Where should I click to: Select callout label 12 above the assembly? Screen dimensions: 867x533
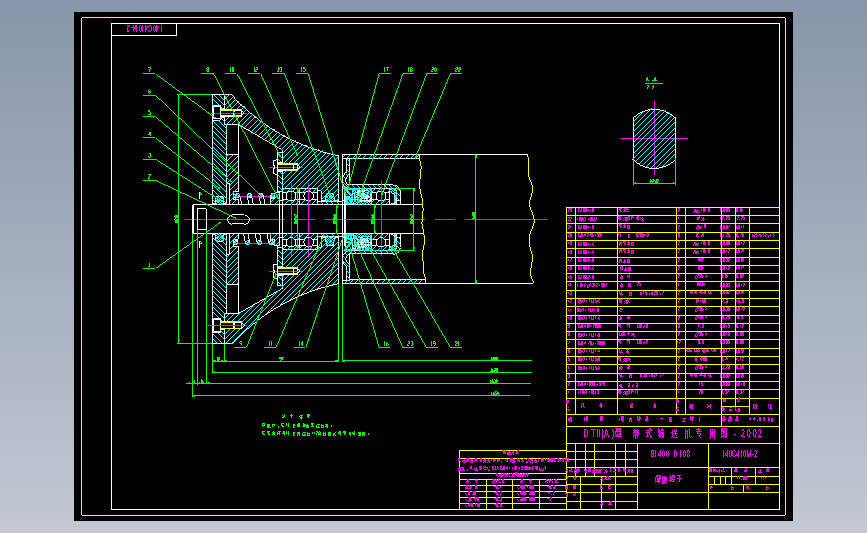[255, 70]
